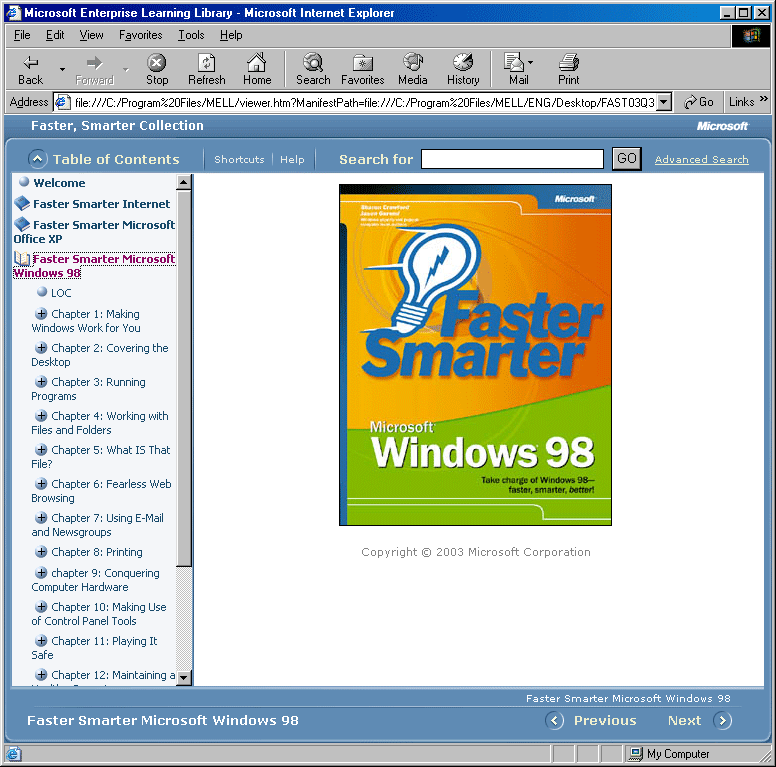Open the Search toolbar icon

point(313,62)
